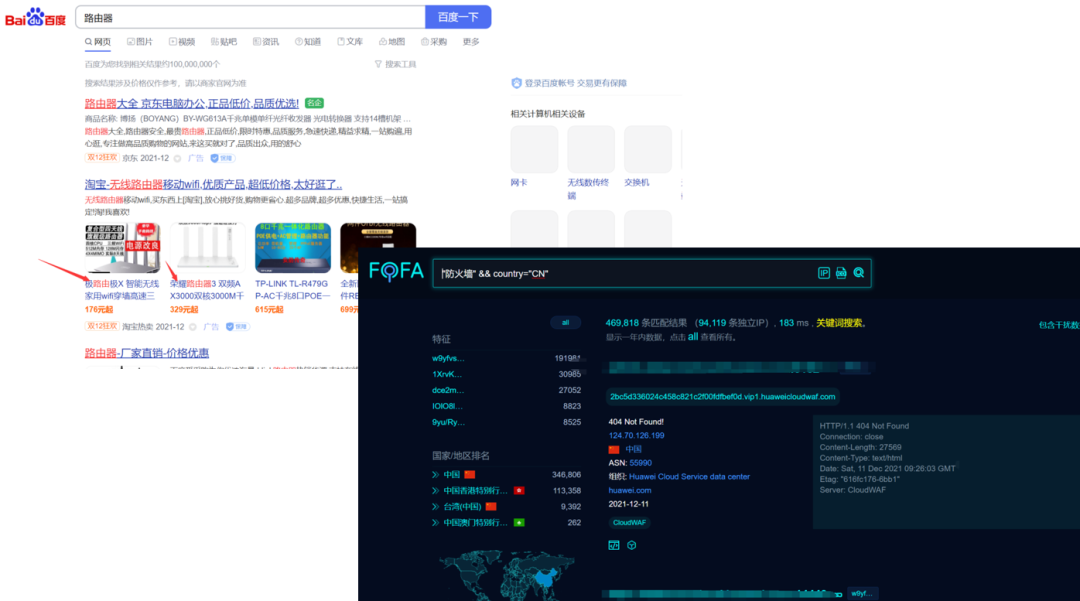Click the world map in FOFA sidebar
1080x601 pixels.
(x=507, y=576)
